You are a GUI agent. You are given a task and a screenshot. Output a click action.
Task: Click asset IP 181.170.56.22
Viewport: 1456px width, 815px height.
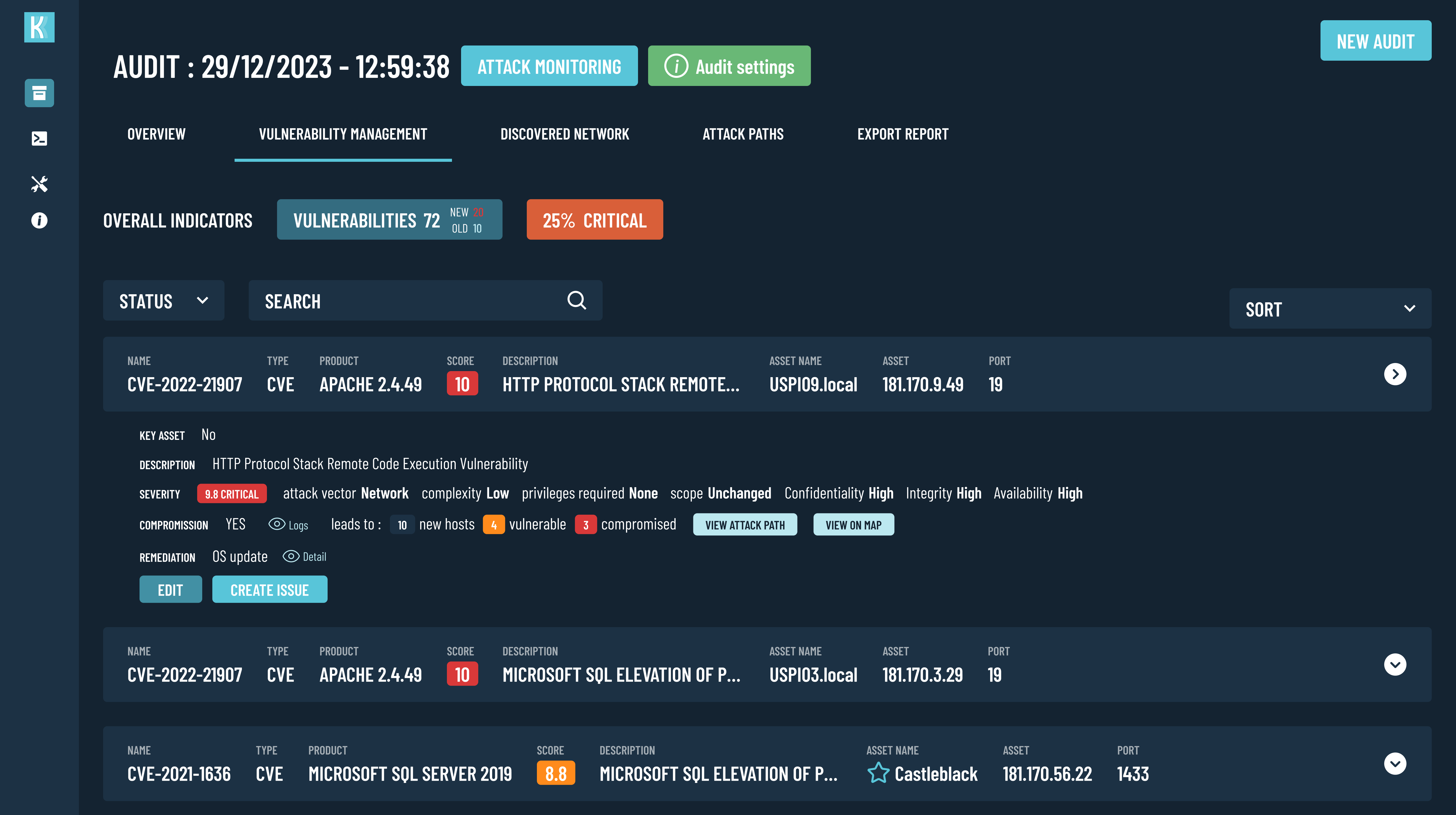point(1047,774)
